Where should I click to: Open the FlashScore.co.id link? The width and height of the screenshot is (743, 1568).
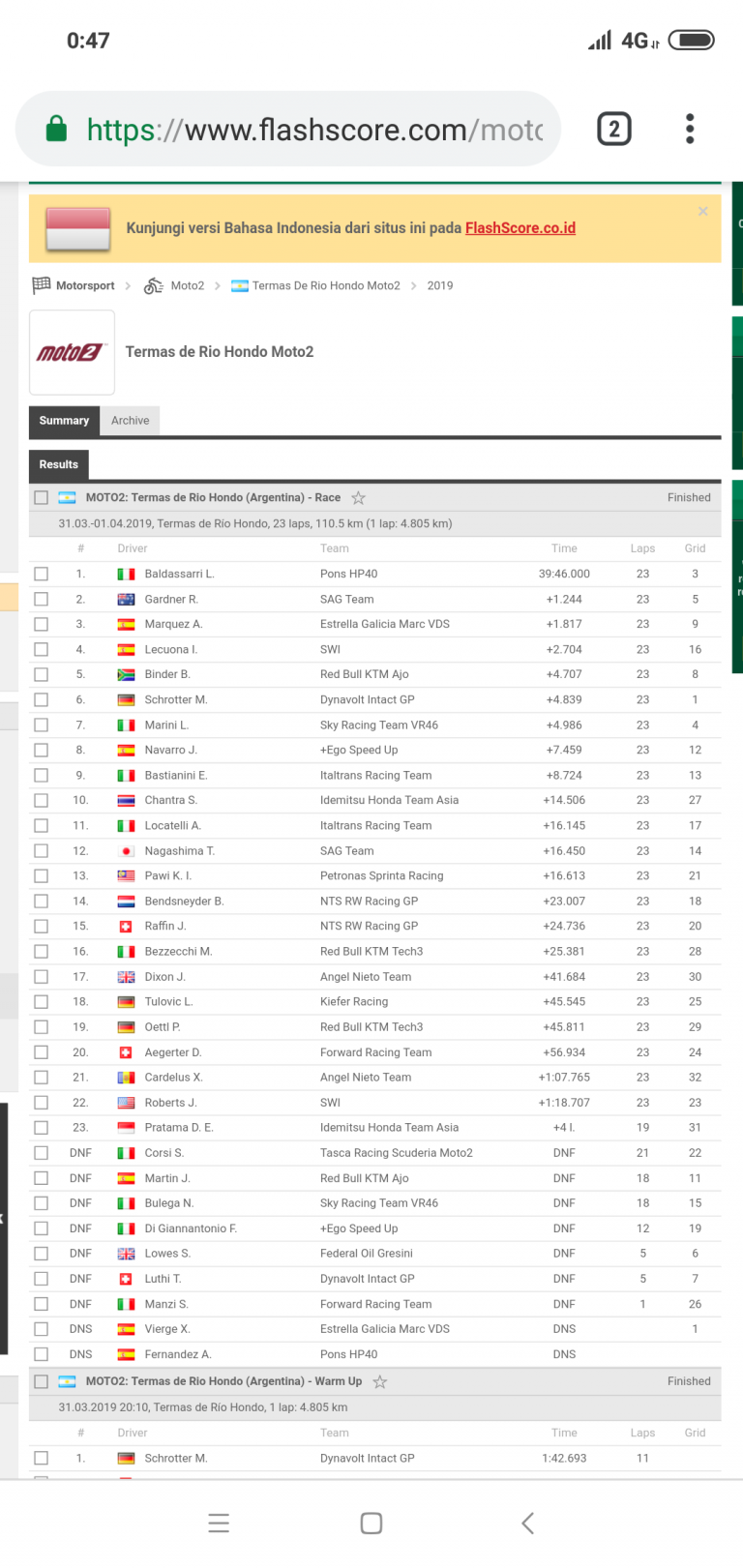[x=520, y=228]
